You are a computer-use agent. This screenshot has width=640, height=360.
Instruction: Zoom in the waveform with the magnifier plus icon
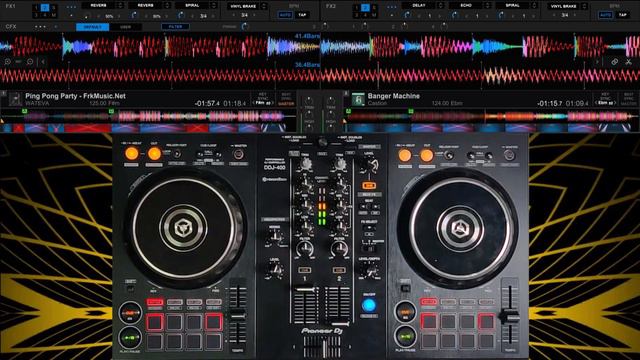tap(7, 62)
